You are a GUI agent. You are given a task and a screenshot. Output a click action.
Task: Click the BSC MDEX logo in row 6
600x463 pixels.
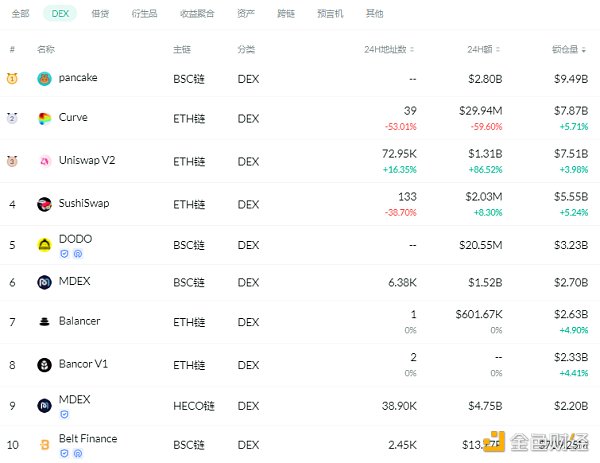(44, 282)
